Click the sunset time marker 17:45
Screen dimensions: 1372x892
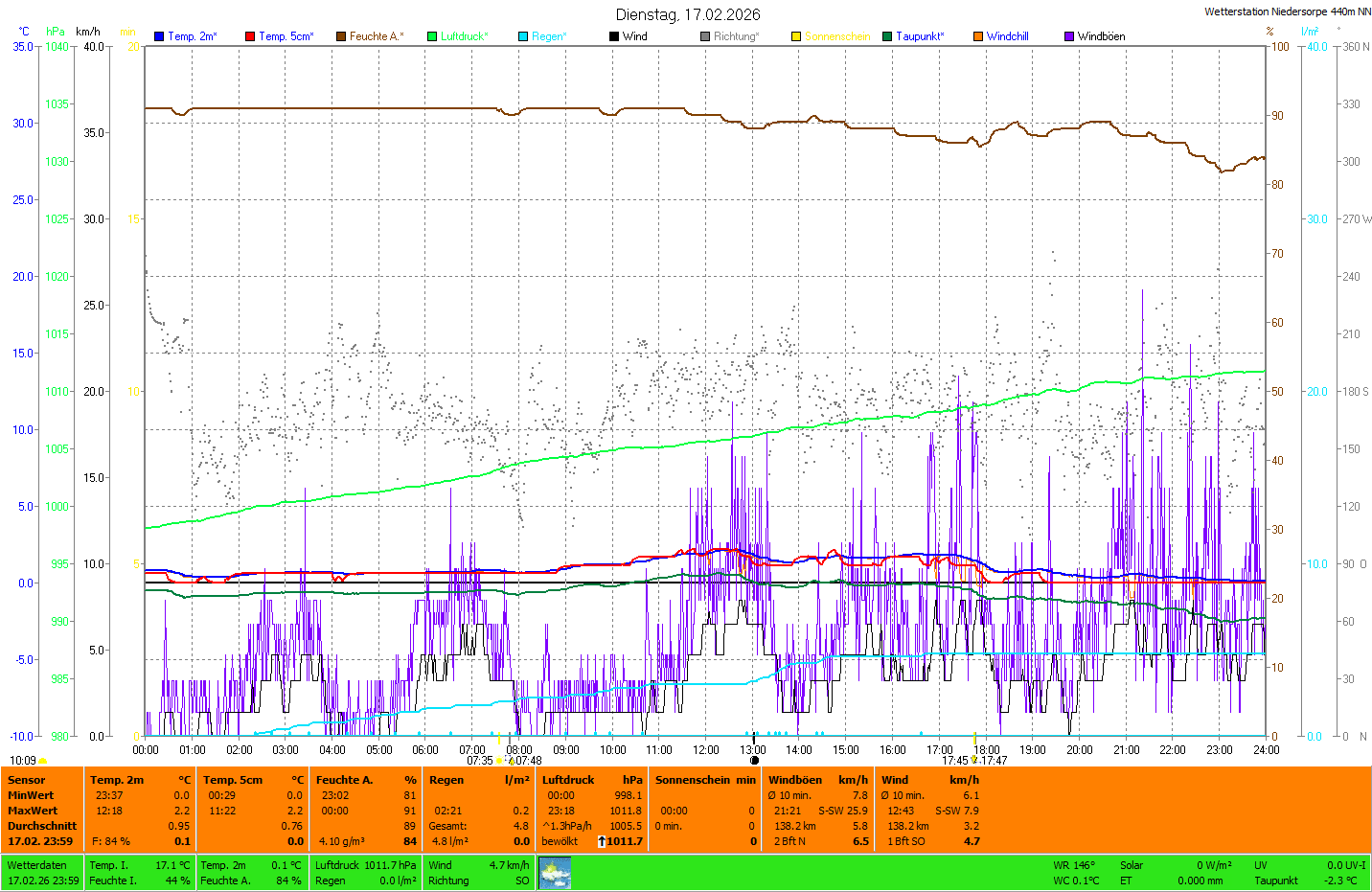point(954,761)
